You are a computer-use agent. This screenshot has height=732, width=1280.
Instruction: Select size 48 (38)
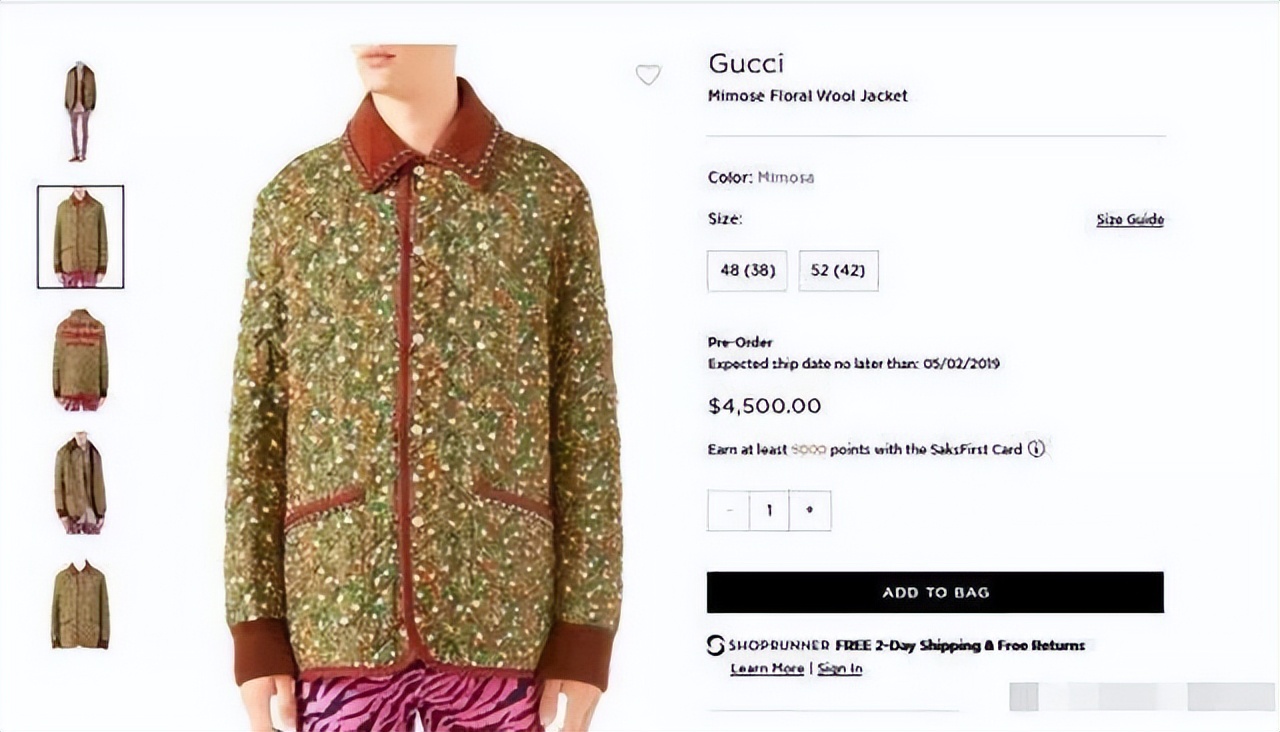[747, 271]
